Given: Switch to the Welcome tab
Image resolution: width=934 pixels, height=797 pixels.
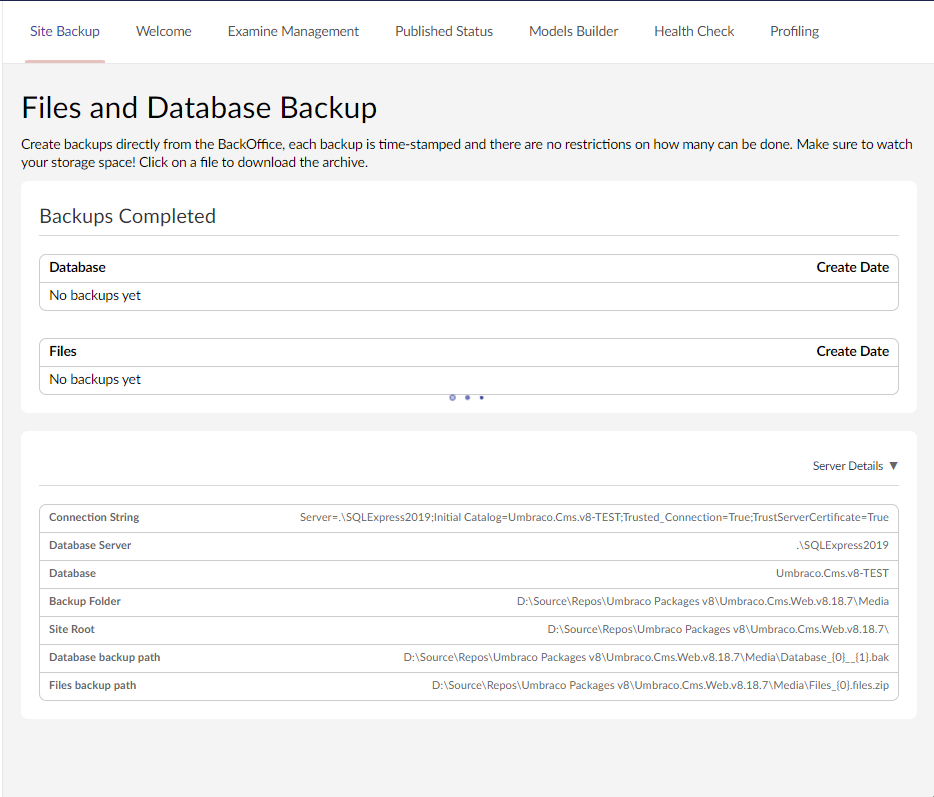Looking at the screenshot, I should click(163, 32).
